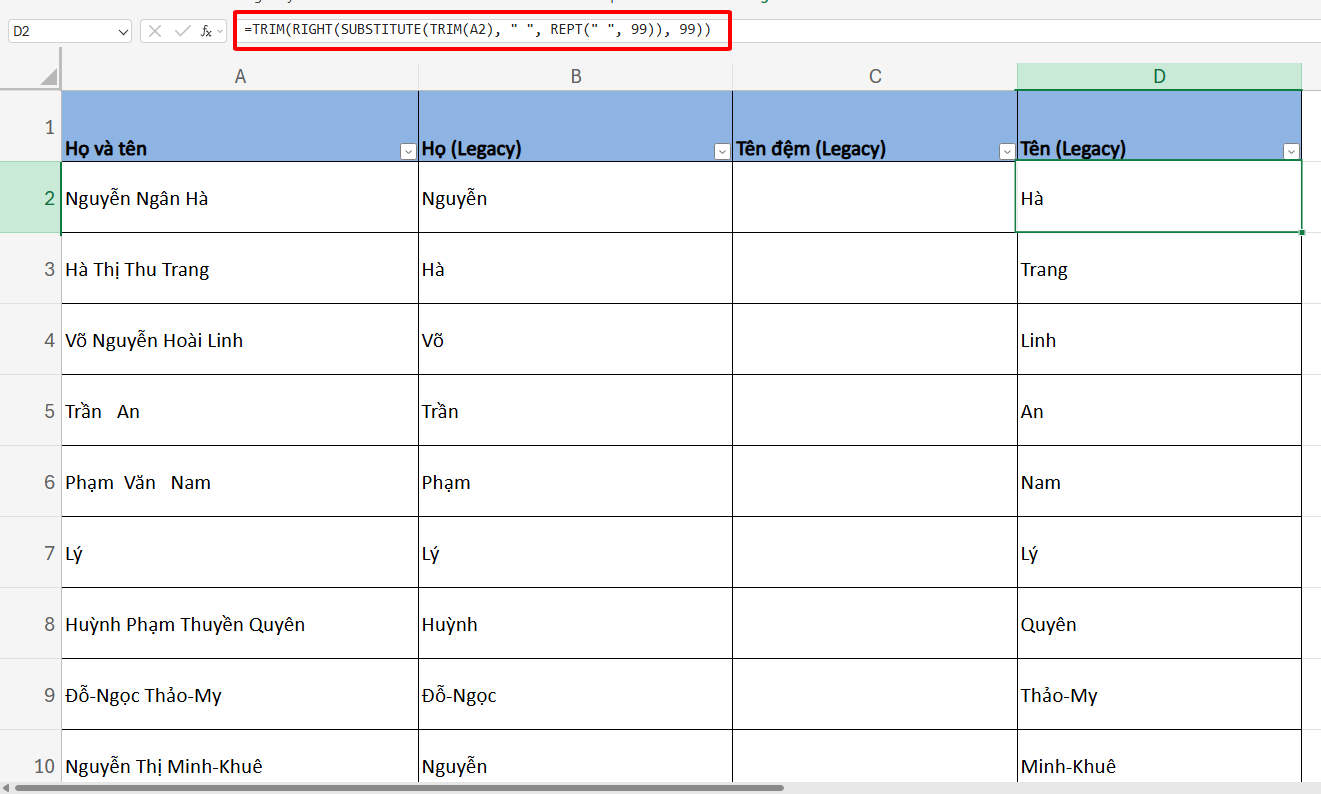Open the chevron beside the fx icon
The height and width of the screenshot is (794, 1321).
[x=222, y=30]
